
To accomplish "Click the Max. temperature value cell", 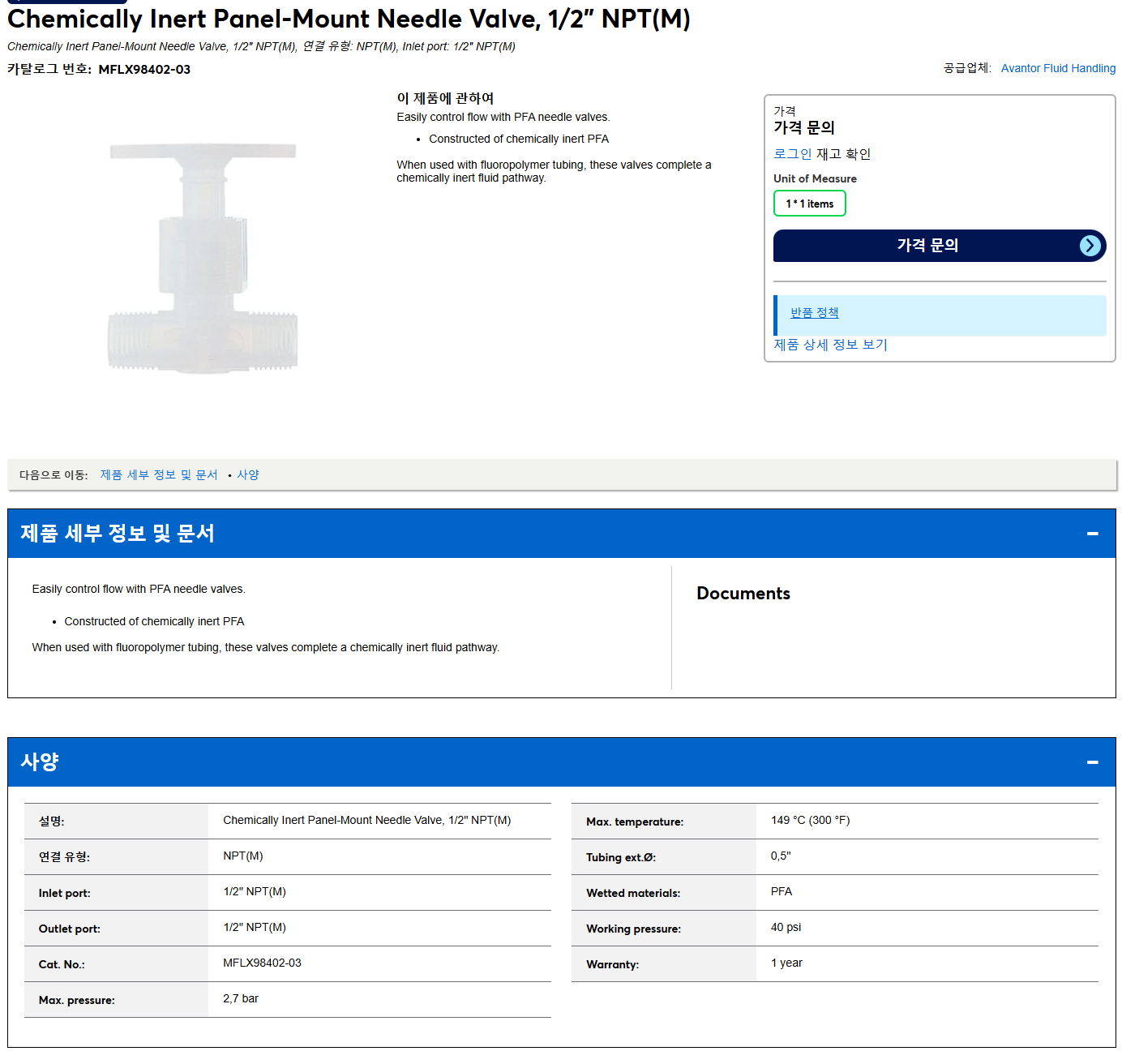I will coord(927,821).
